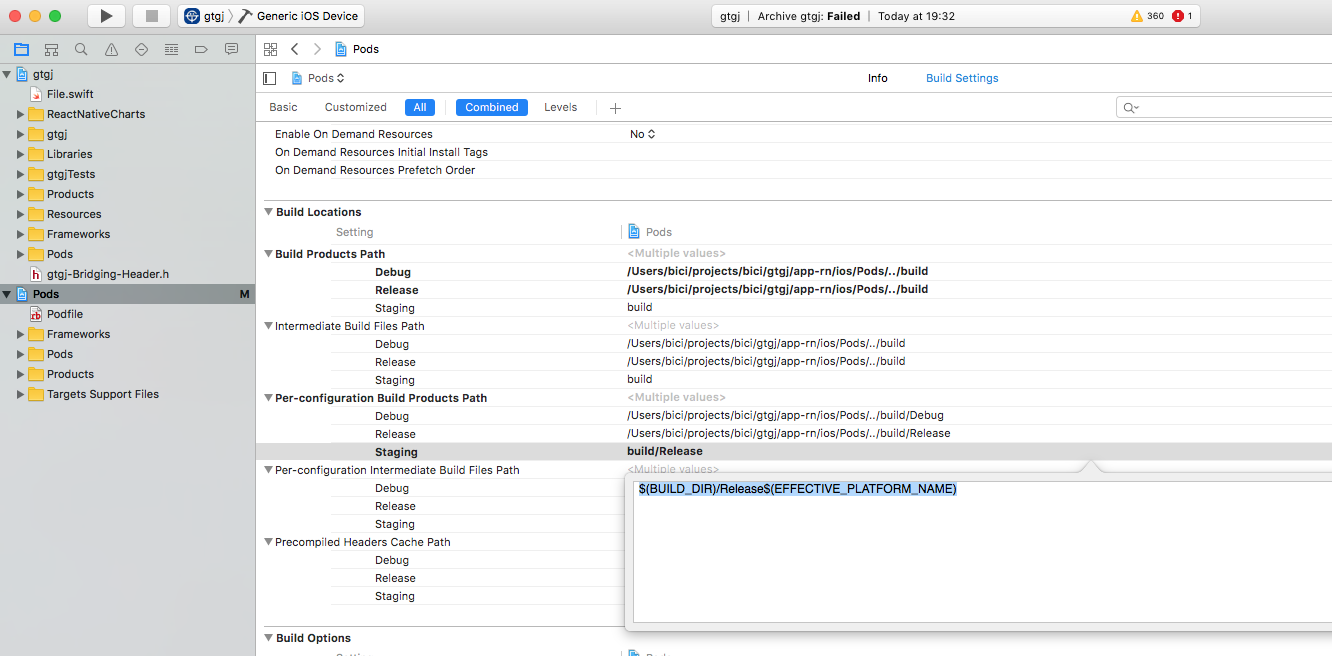Expand the ReactNativeCharts folder
Screen dimensions: 1332x656
pyautogui.click(x=20, y=114)
